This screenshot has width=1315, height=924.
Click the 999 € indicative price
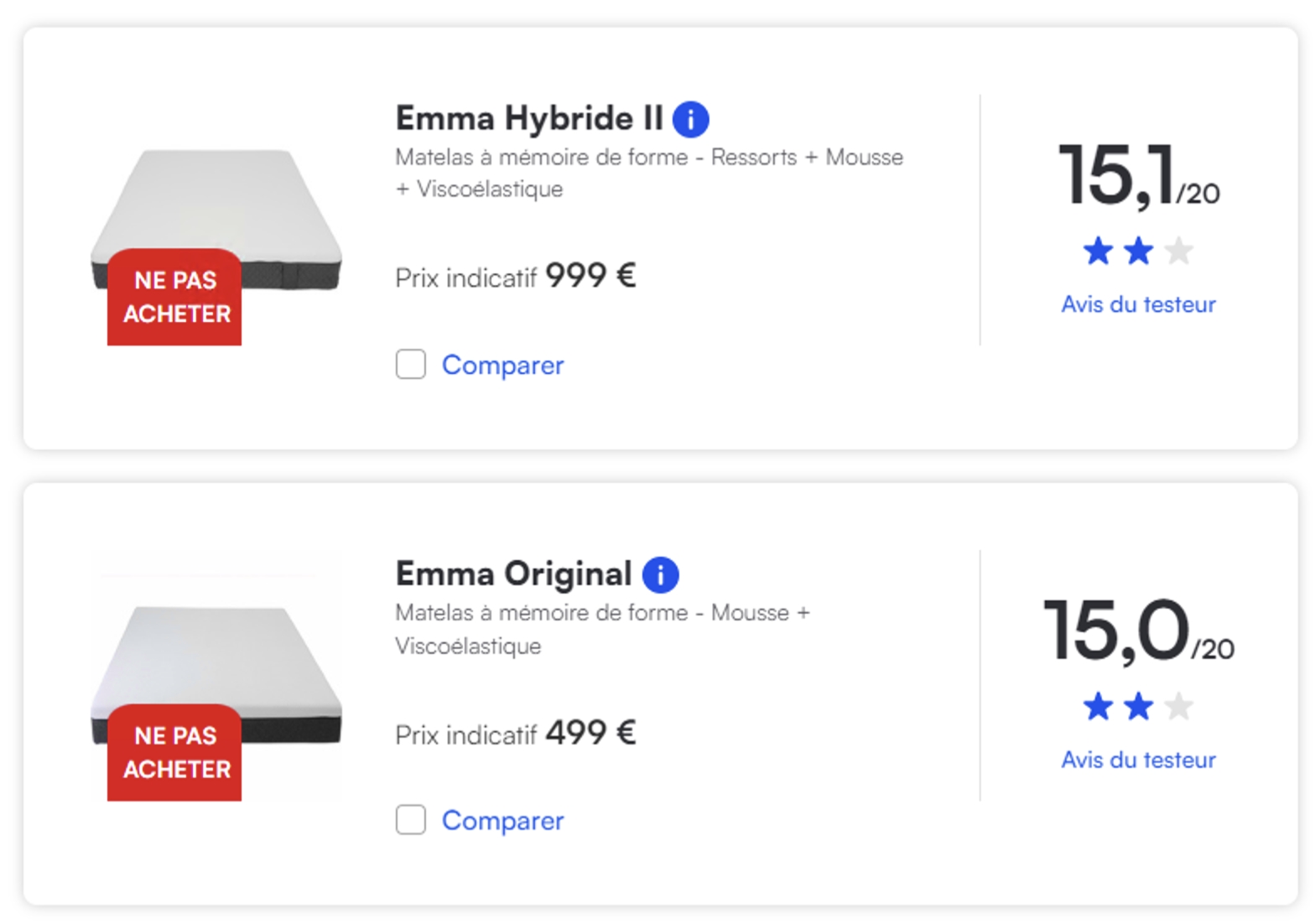(590, 276)
